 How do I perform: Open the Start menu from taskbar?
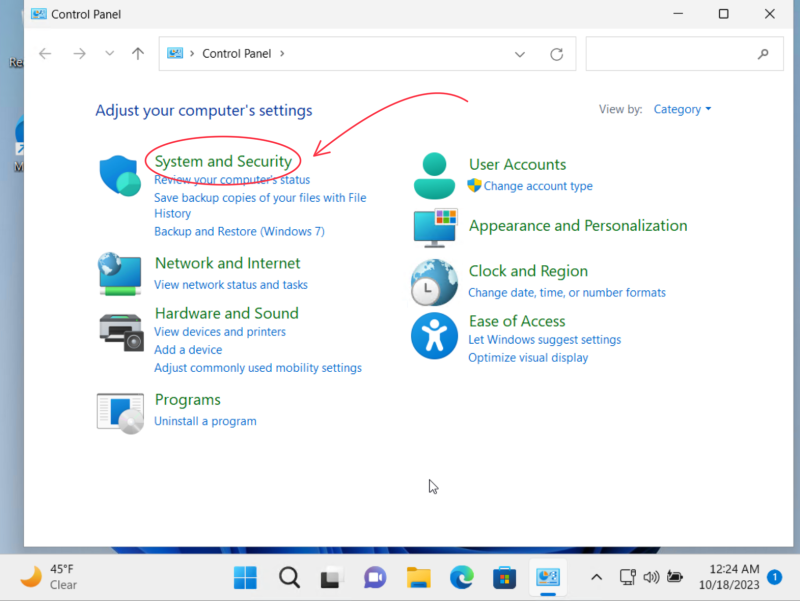(x=244, y=577)
